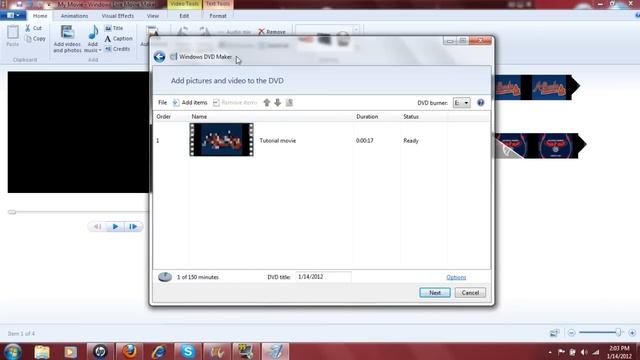The image size is (640, 360).
Task: Open the Movie Maker application menu button
Action: pos(13,16)
